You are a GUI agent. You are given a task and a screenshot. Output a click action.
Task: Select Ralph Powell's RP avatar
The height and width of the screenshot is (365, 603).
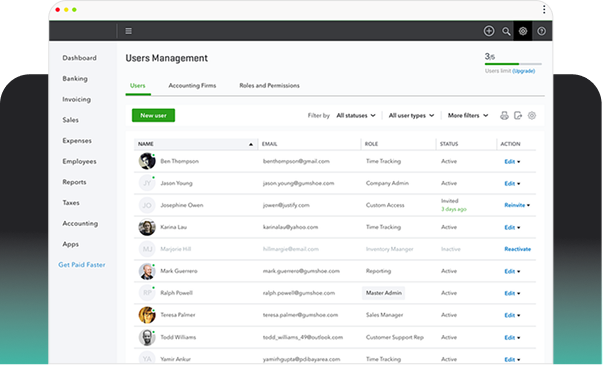click(x=147, y=293)
